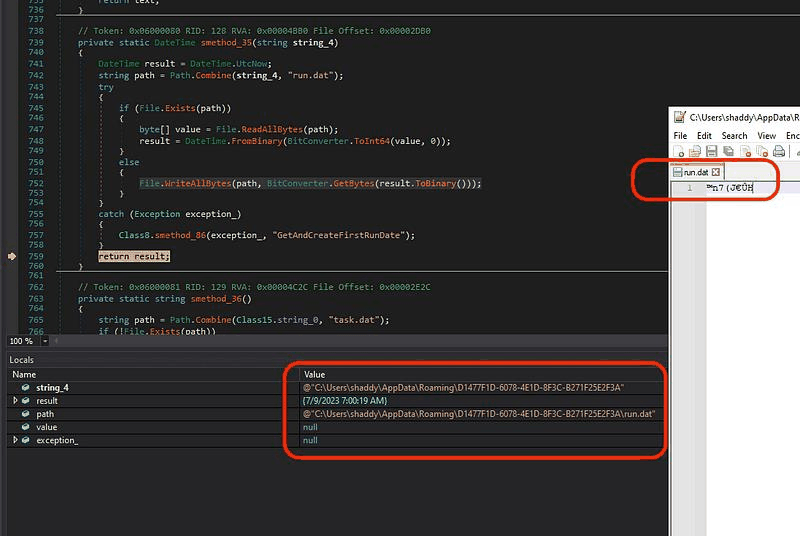This screenshot has height=536, width=800.
Task: Click line number 739 in the gutter
Action: 36,42
